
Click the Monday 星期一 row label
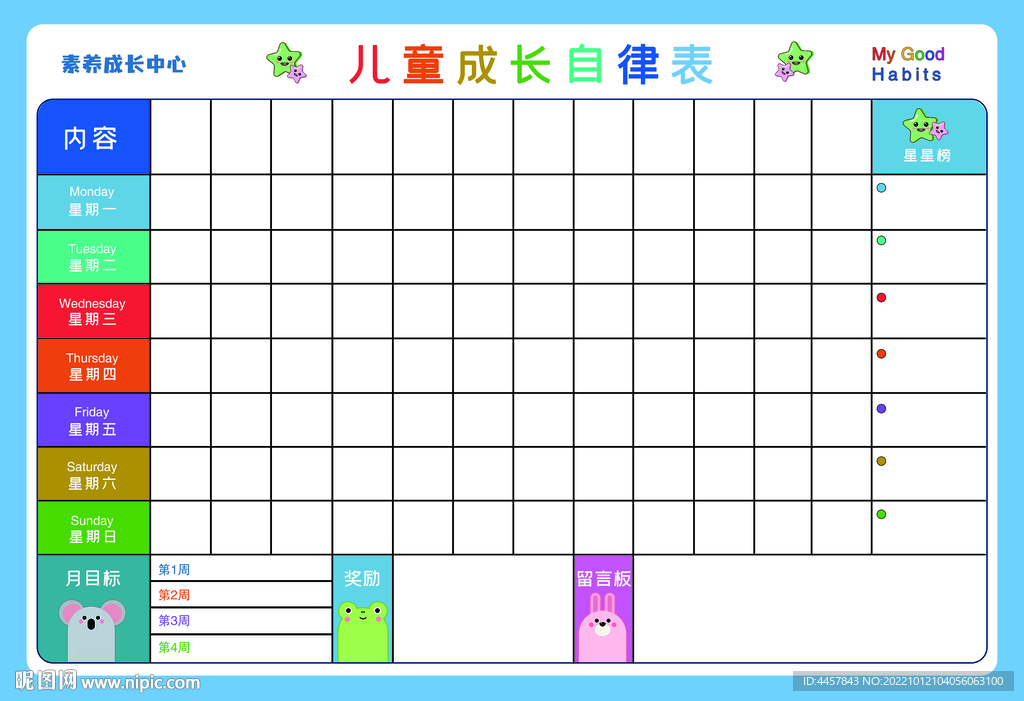tap(94, 202)
